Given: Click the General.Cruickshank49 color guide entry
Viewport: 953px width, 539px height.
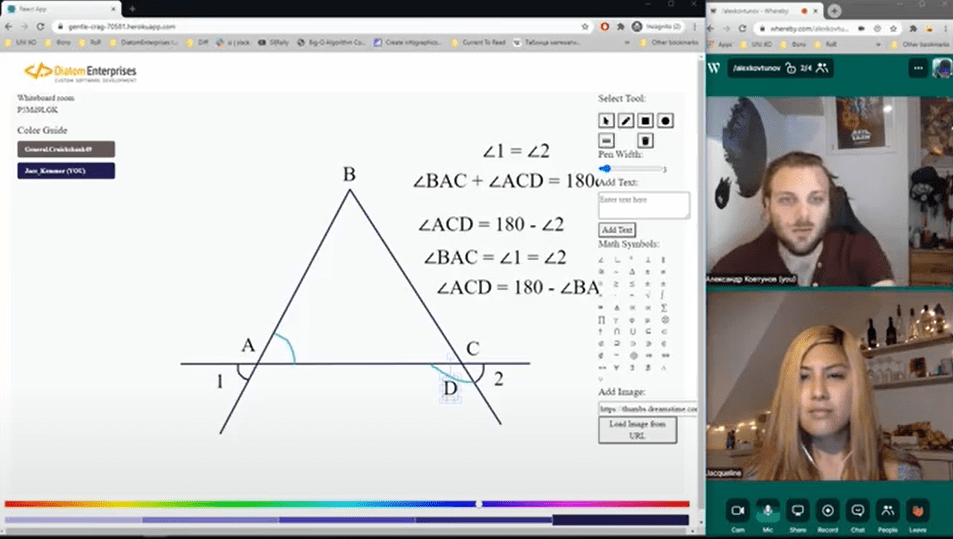Looking at the screenshot, I should coord(66,149).
